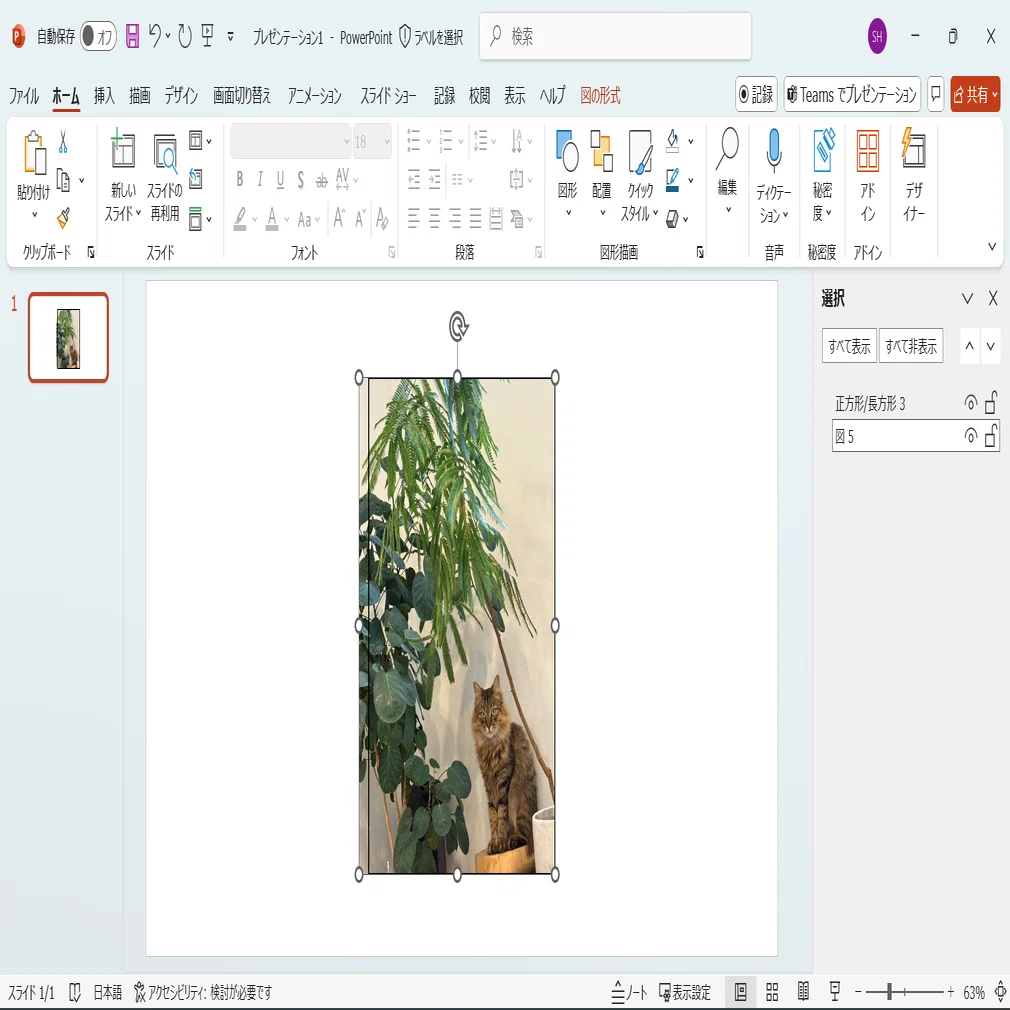The height and width of the screenshot is (1010, 1010).
Task: Undo the last action
Action: (x=155, y=36)
